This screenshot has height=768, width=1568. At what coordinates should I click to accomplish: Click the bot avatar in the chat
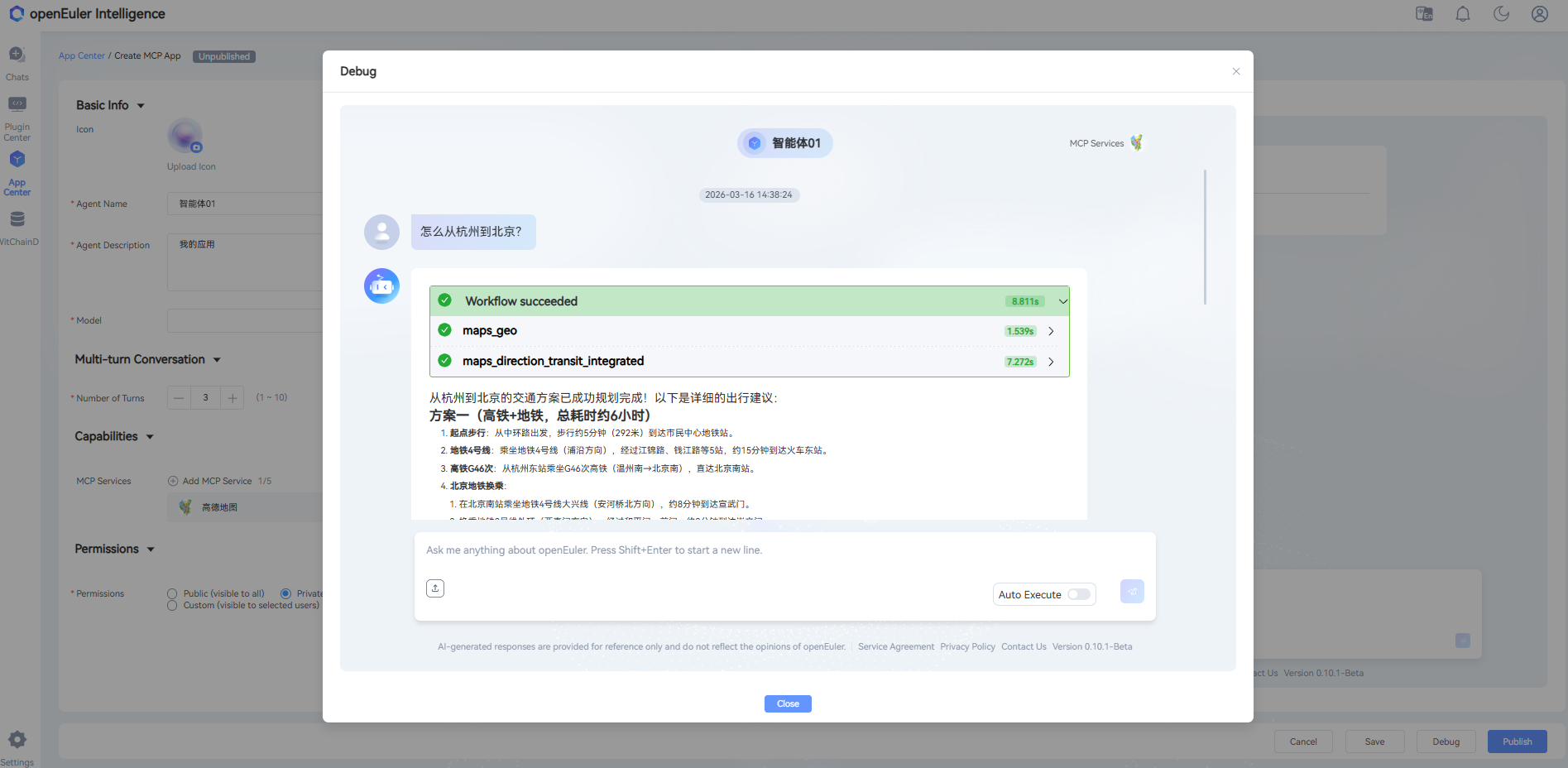pyautogui.click(x=381, y=286)
